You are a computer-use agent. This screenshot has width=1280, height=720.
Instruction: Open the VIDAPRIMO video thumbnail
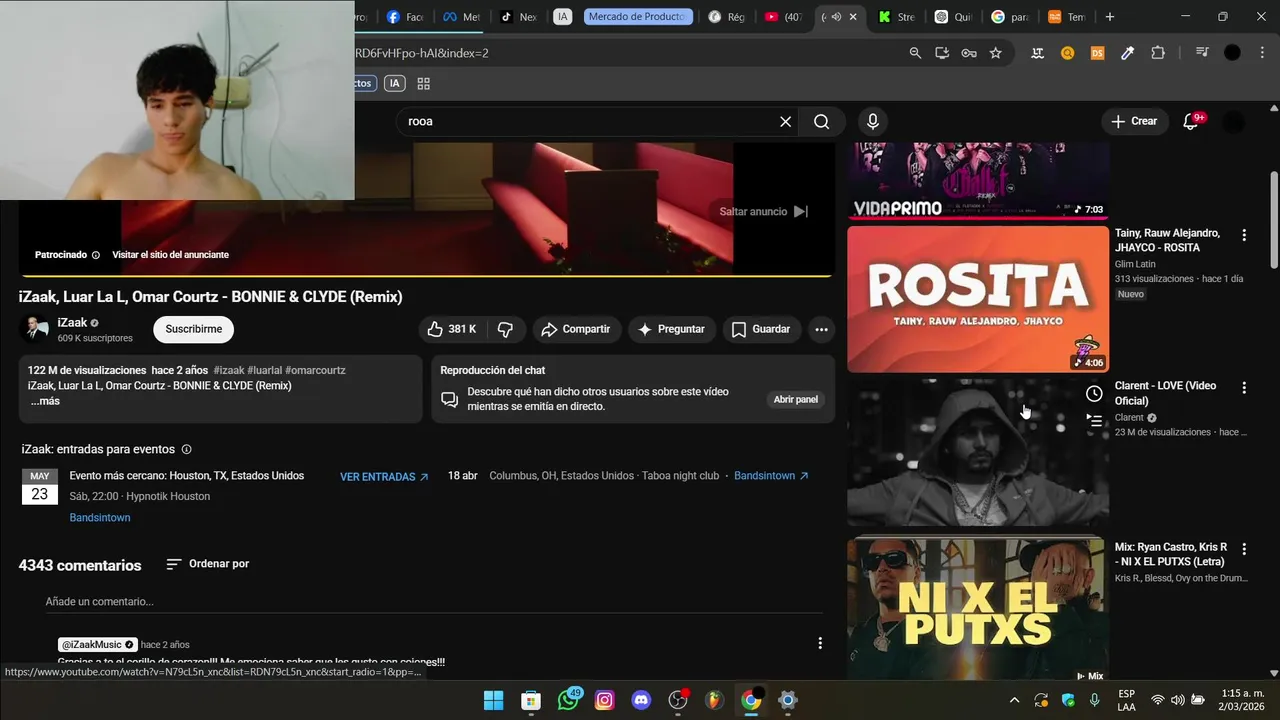(978, 181)
